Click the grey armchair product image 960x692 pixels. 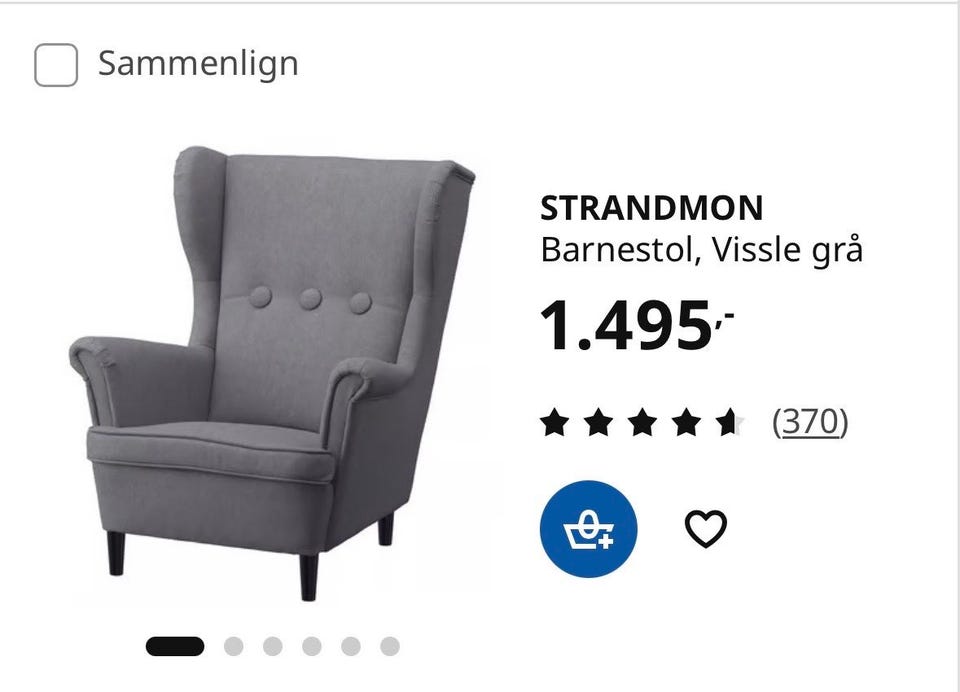[272, 374]
